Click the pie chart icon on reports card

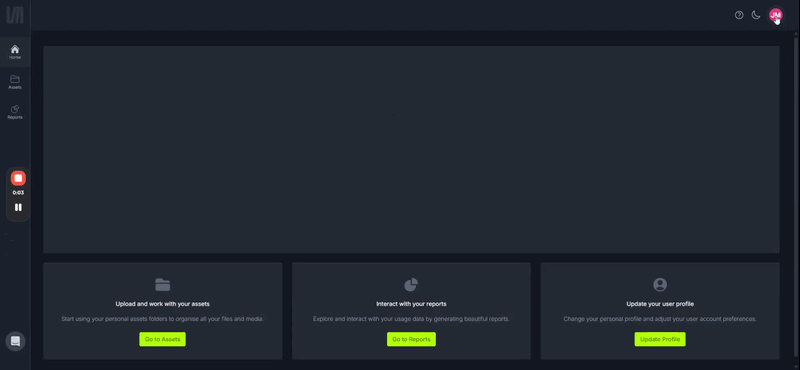tap(411, 285)
